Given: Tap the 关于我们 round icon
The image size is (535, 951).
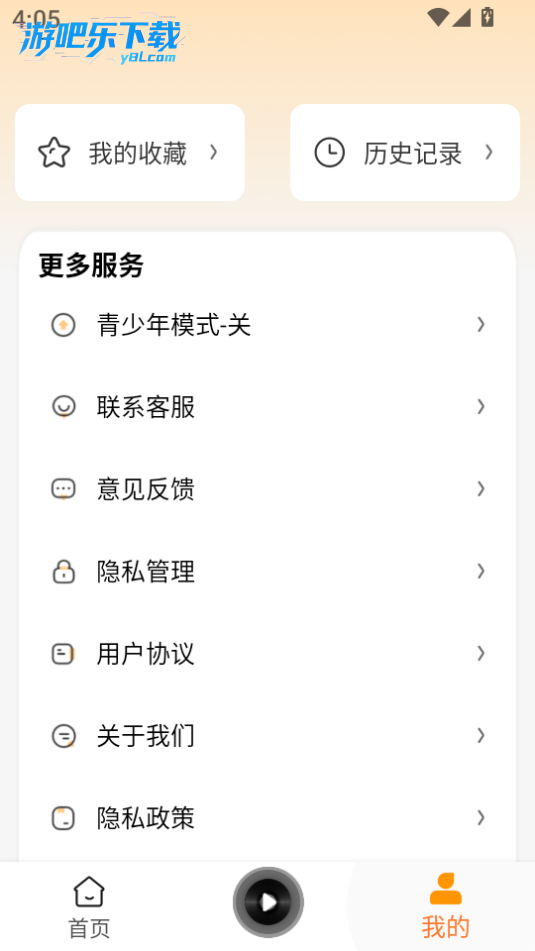Looking at the screenshot, I should pyautogui.click(x=63, y=736).
